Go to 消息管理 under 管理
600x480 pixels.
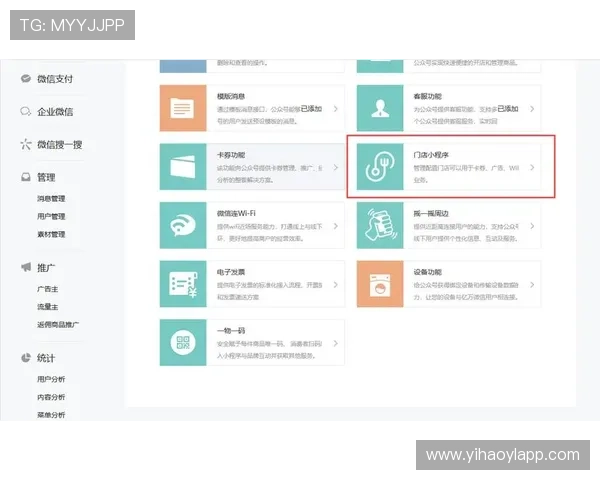coord(51,199)
